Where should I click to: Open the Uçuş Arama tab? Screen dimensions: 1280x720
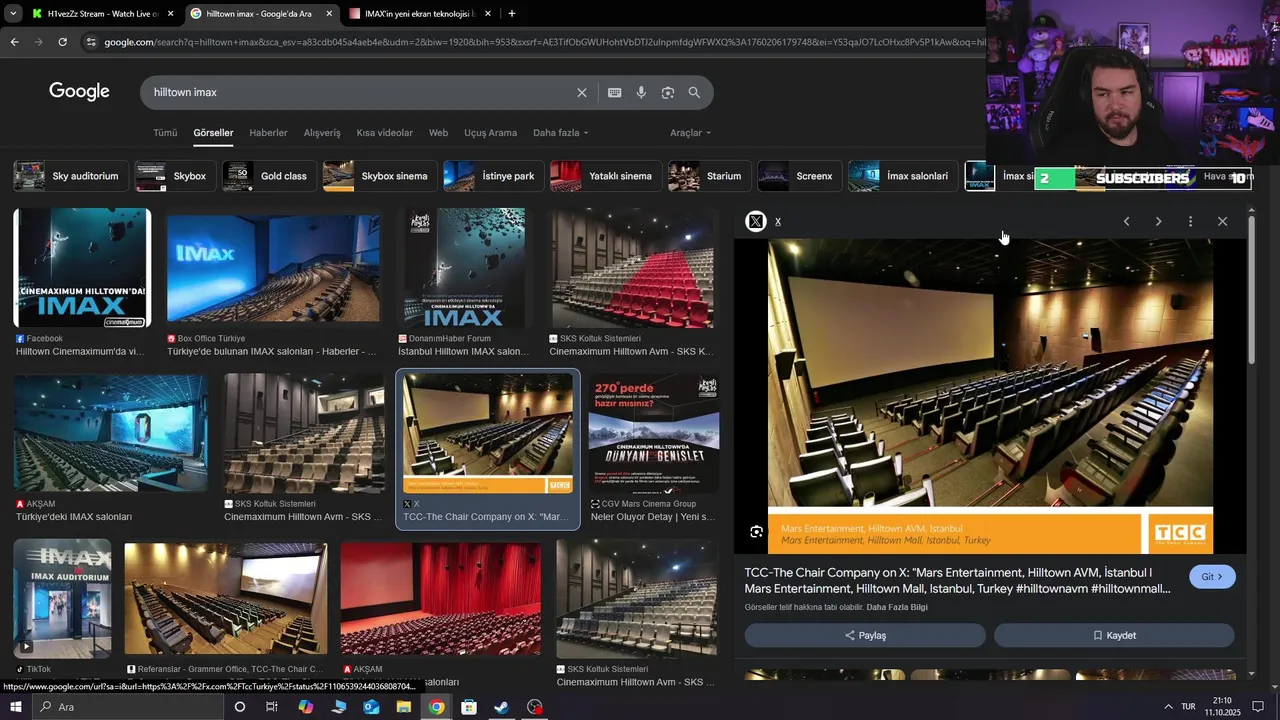point(490,133)
